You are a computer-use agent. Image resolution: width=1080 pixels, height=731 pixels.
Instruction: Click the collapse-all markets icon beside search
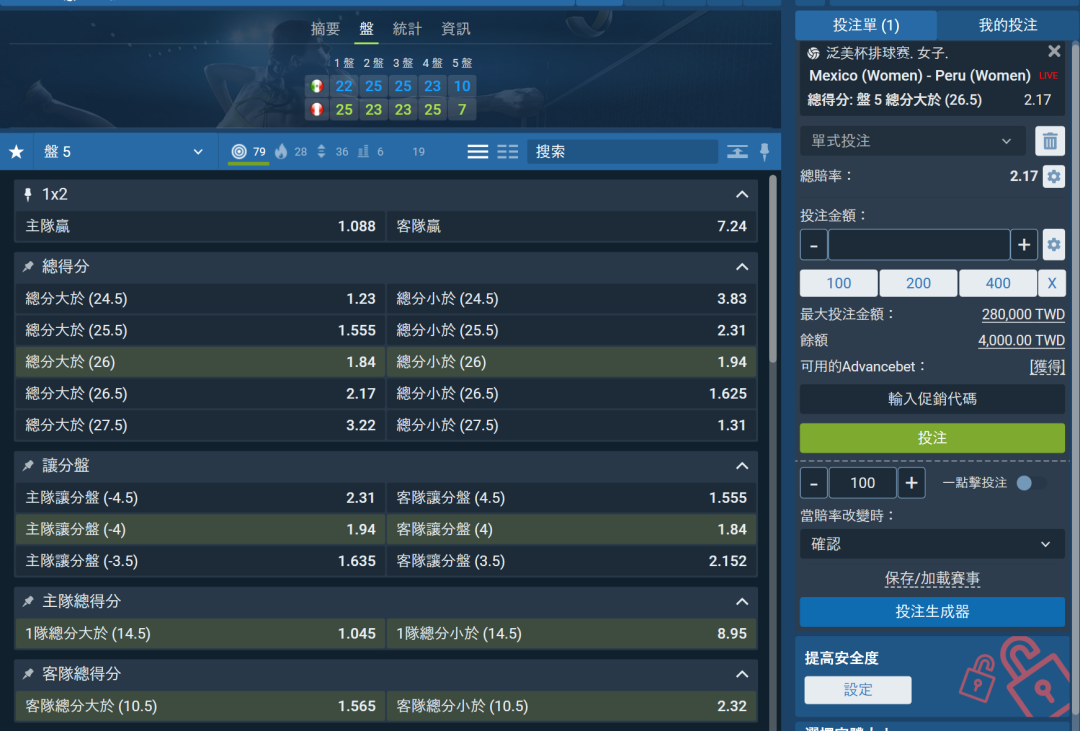tap(737, 152)
